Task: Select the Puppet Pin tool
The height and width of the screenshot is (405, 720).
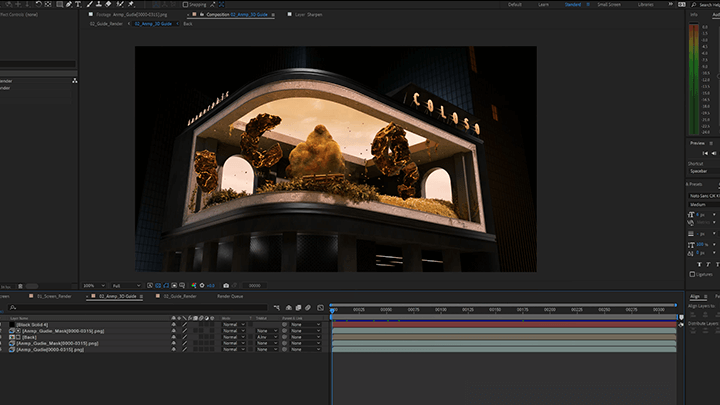Action: point(131,4)
